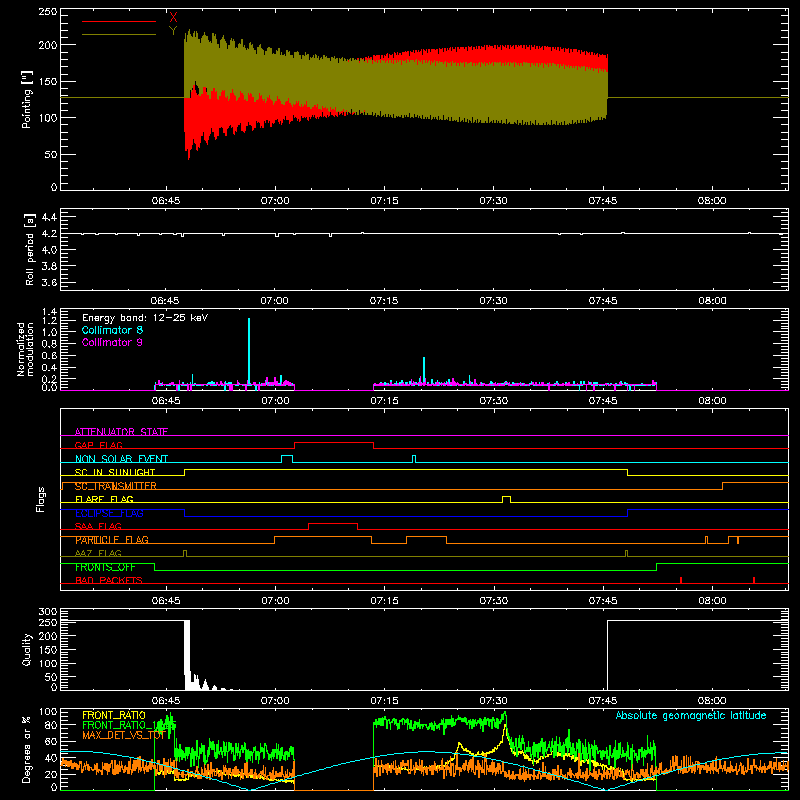Click the 07:00 tick label under Roll period plot

[275, 301]
